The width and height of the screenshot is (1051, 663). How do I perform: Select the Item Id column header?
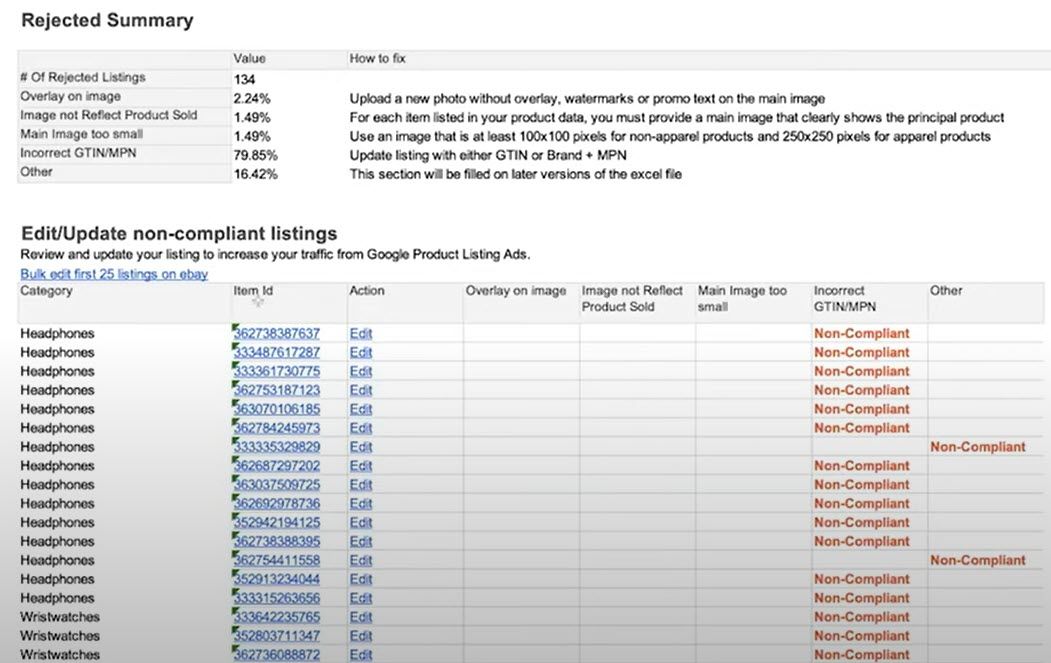(x=253, y=291)
